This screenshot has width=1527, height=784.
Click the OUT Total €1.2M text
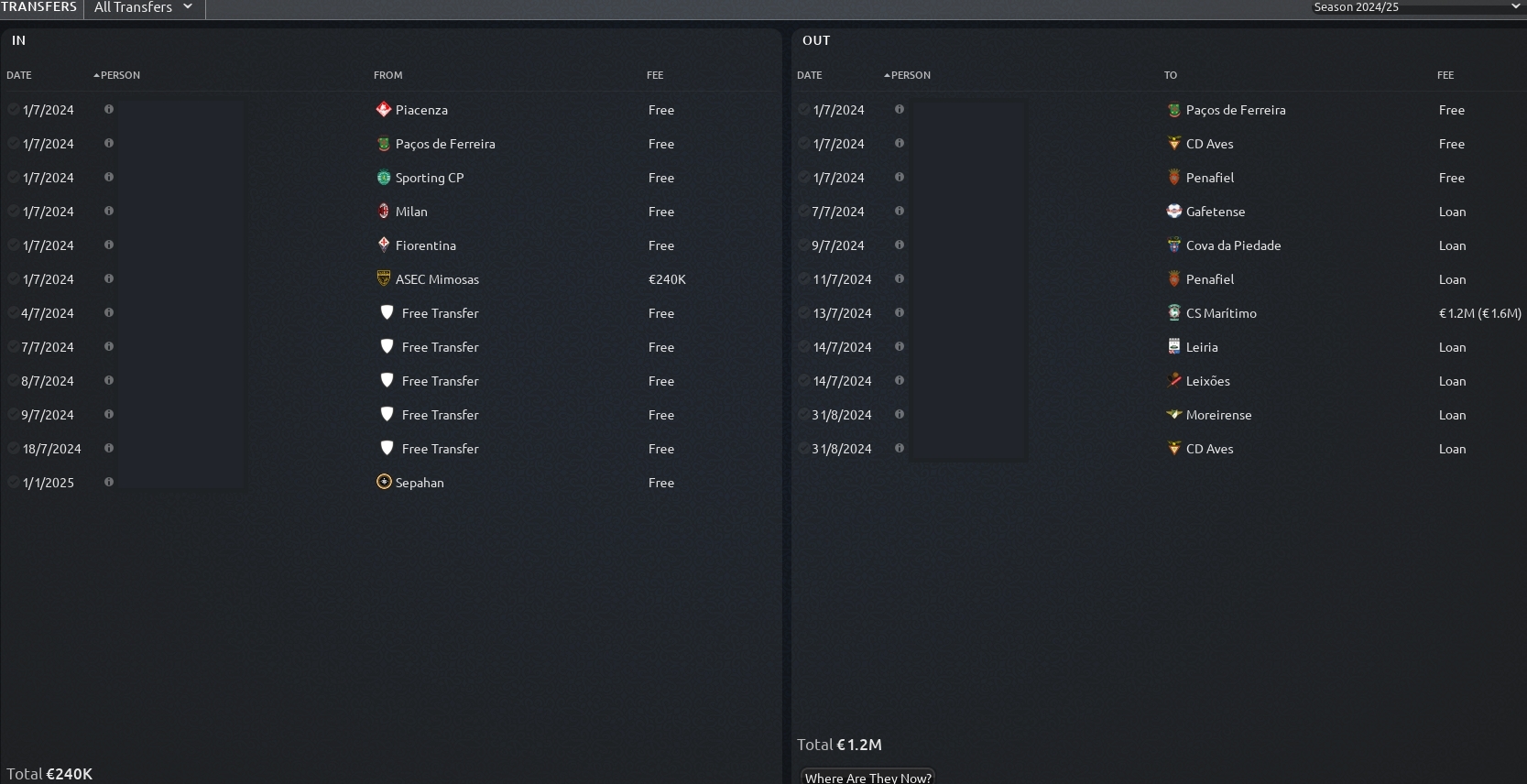(839, 745)
